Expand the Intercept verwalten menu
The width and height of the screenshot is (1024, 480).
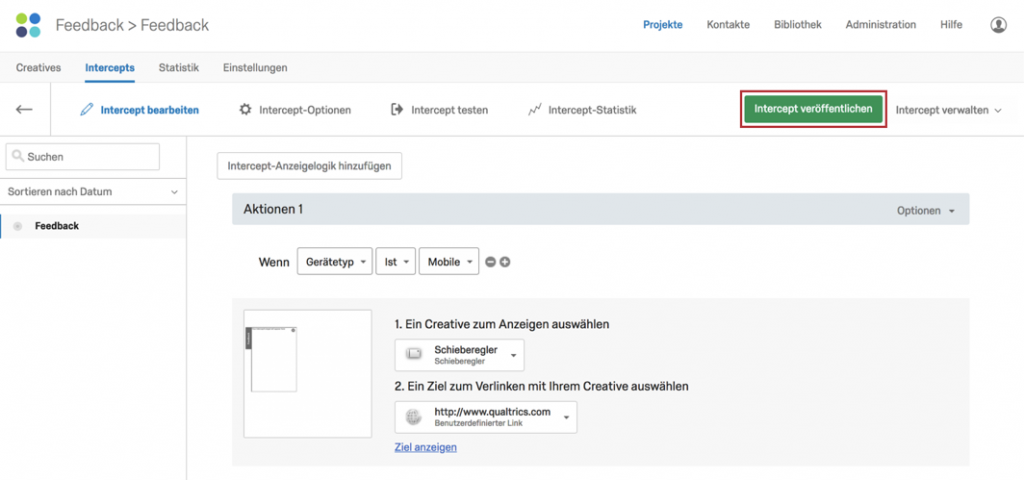pos(948,110)
